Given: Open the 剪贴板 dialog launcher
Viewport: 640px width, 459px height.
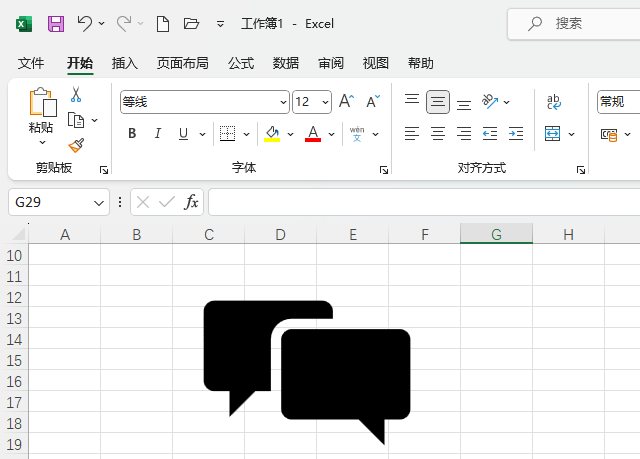Looking at the screenshot, I should click(x=104, y=170).
